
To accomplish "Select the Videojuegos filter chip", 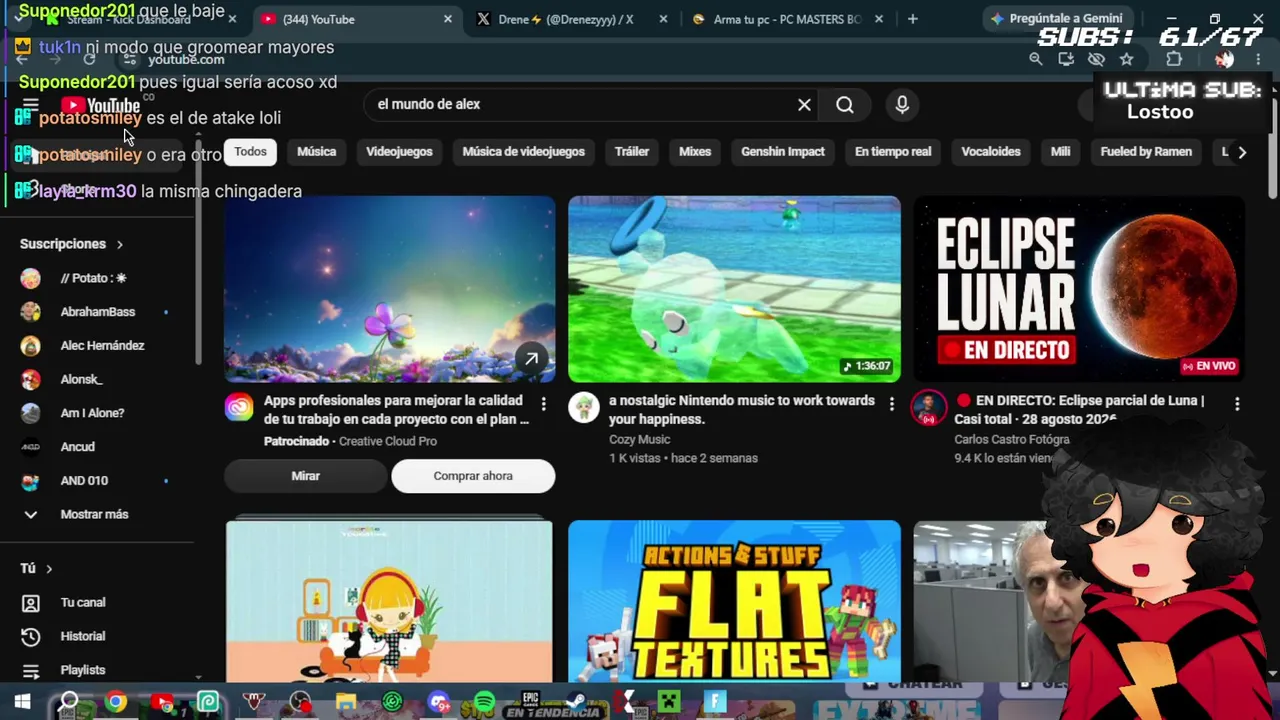I will click(399, 152).
